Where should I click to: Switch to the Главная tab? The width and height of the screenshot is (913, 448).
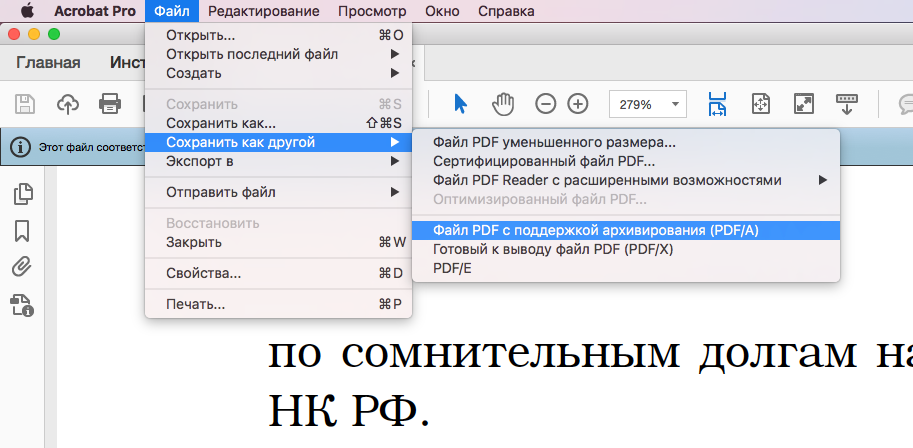coord(48,62)
